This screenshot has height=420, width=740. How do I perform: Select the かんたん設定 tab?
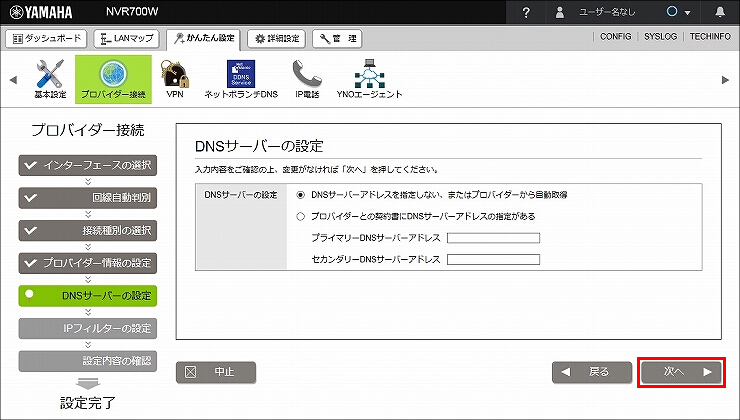203,39
